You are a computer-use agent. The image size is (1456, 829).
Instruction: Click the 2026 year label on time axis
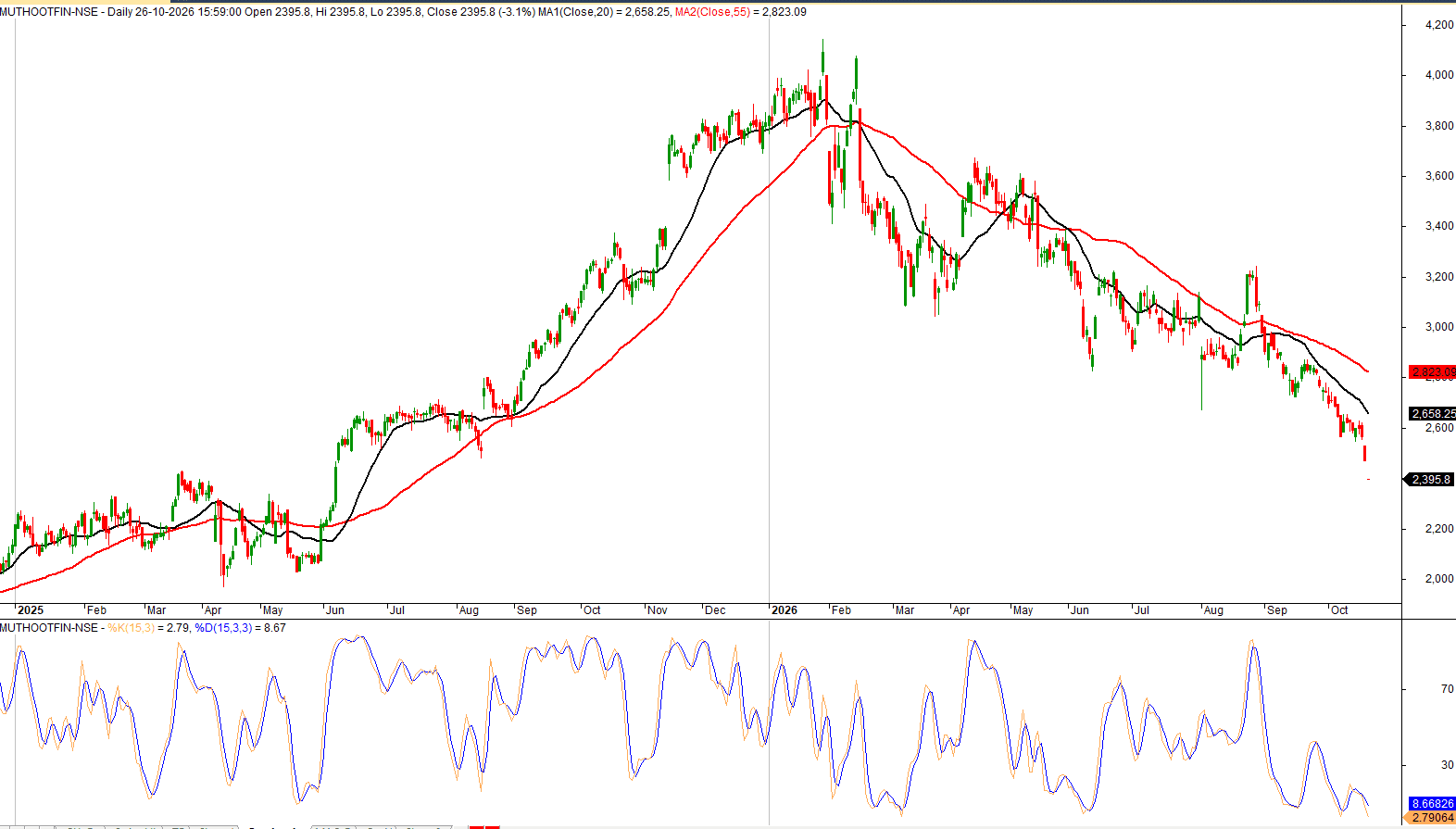[x=784, y=610]
